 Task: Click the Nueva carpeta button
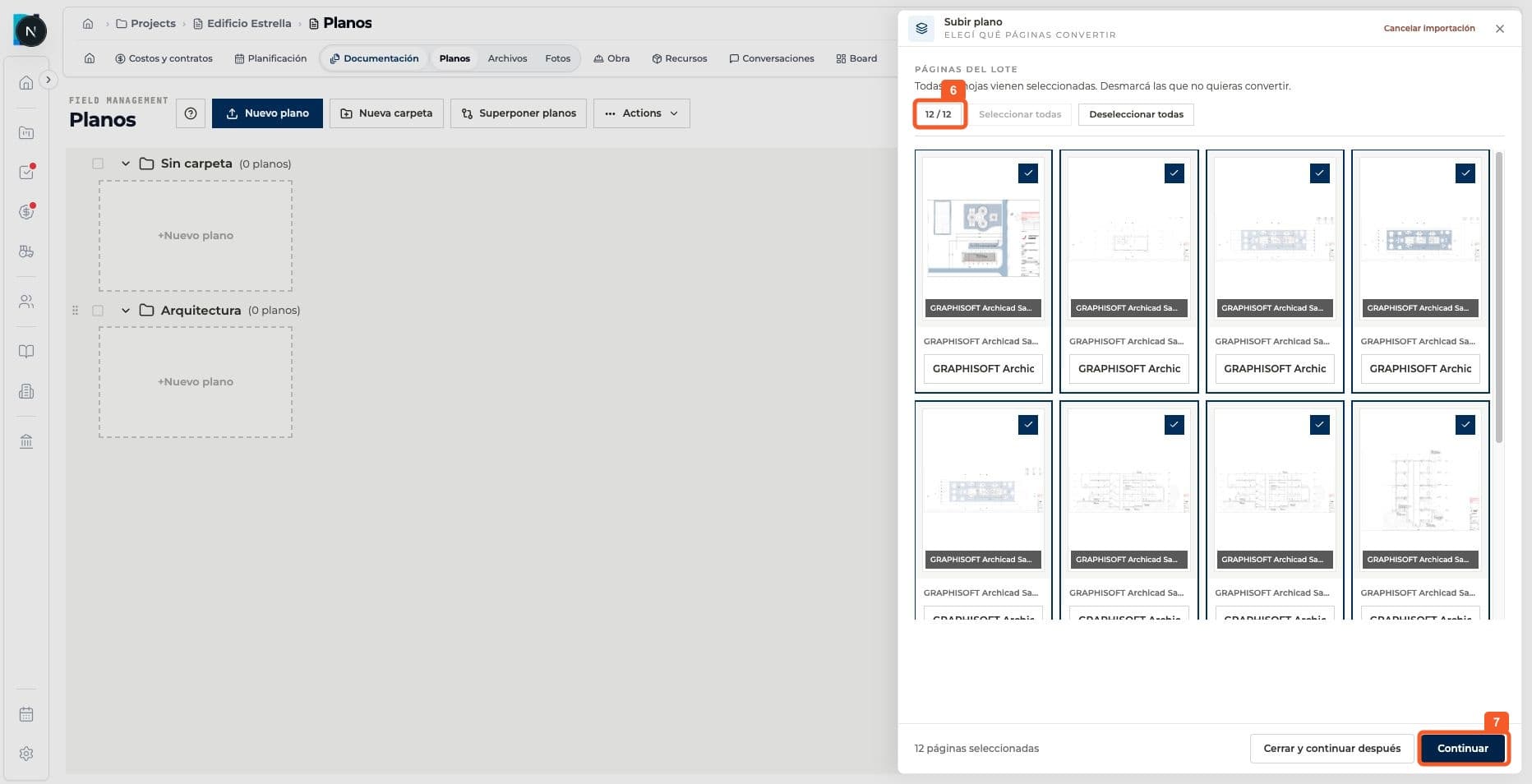386,113
